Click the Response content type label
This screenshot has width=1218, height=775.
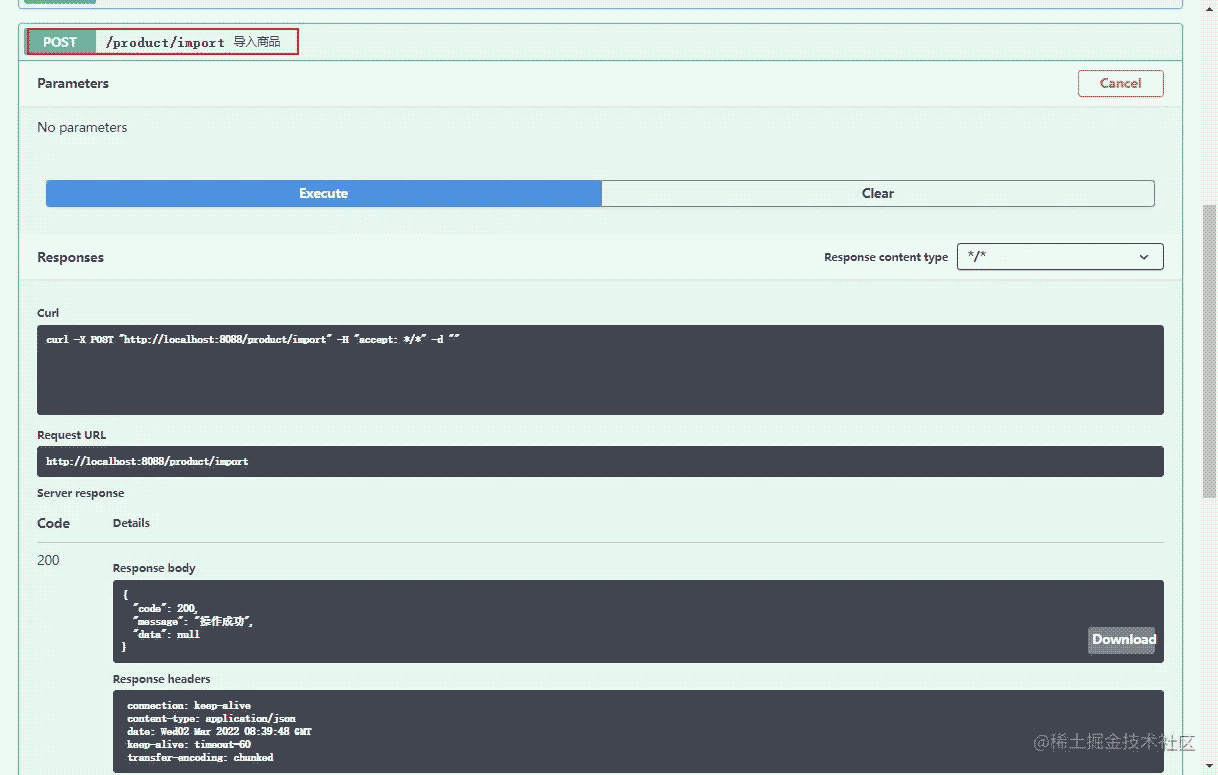885,257
